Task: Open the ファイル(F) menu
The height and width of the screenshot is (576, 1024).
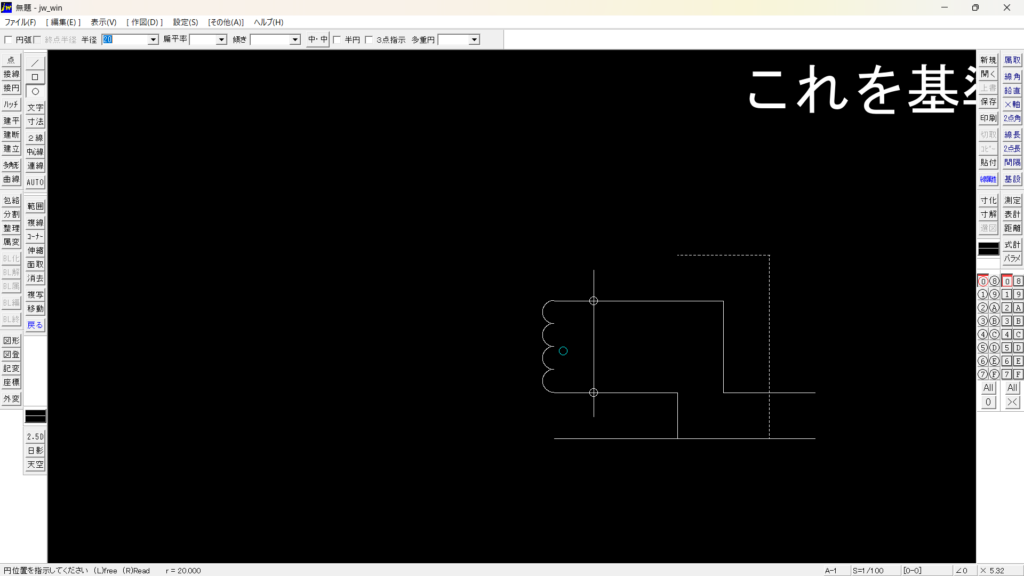Action: [20, 22]
